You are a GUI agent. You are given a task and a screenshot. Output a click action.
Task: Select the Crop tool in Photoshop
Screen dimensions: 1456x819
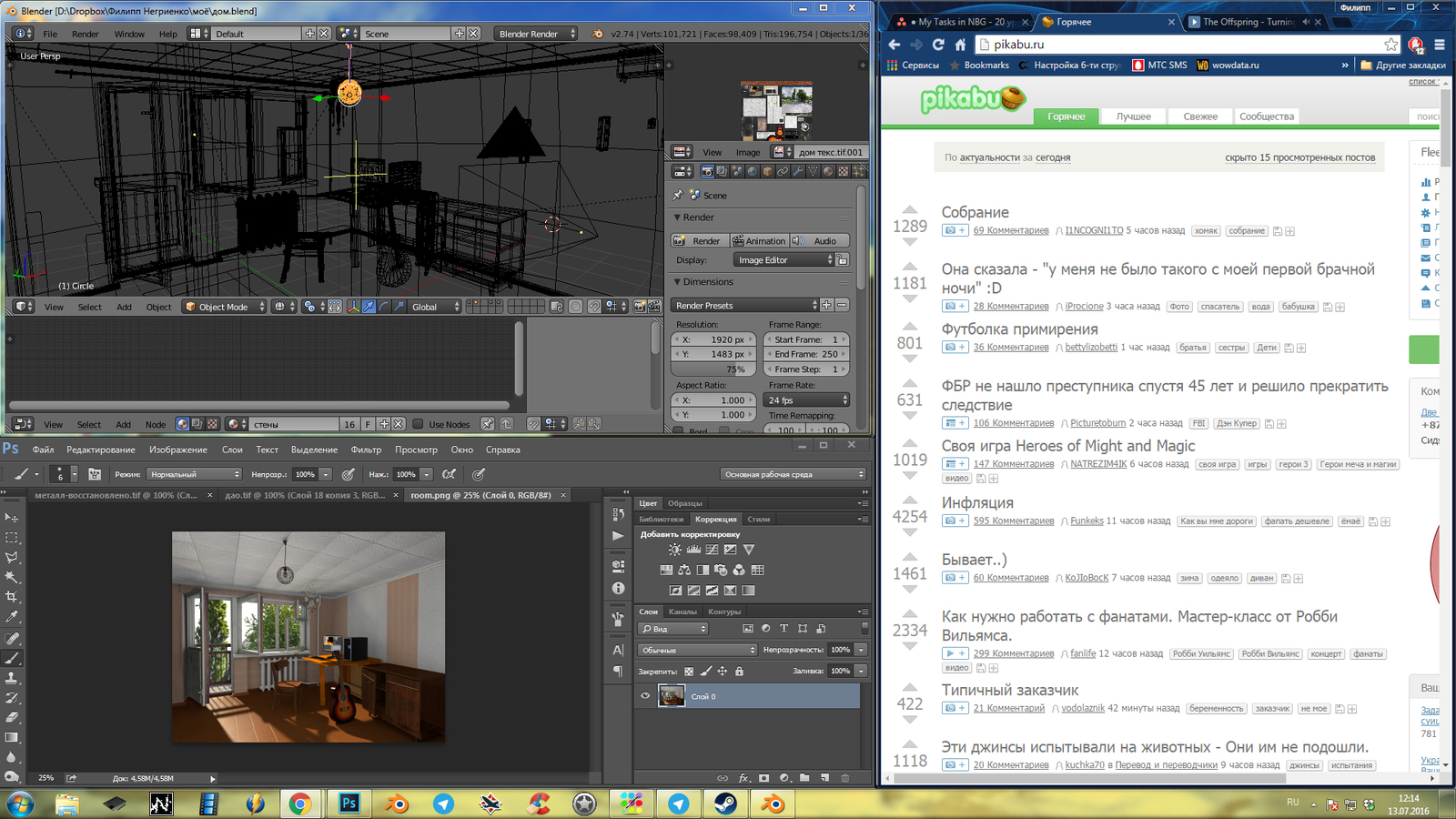coord(12,597)
